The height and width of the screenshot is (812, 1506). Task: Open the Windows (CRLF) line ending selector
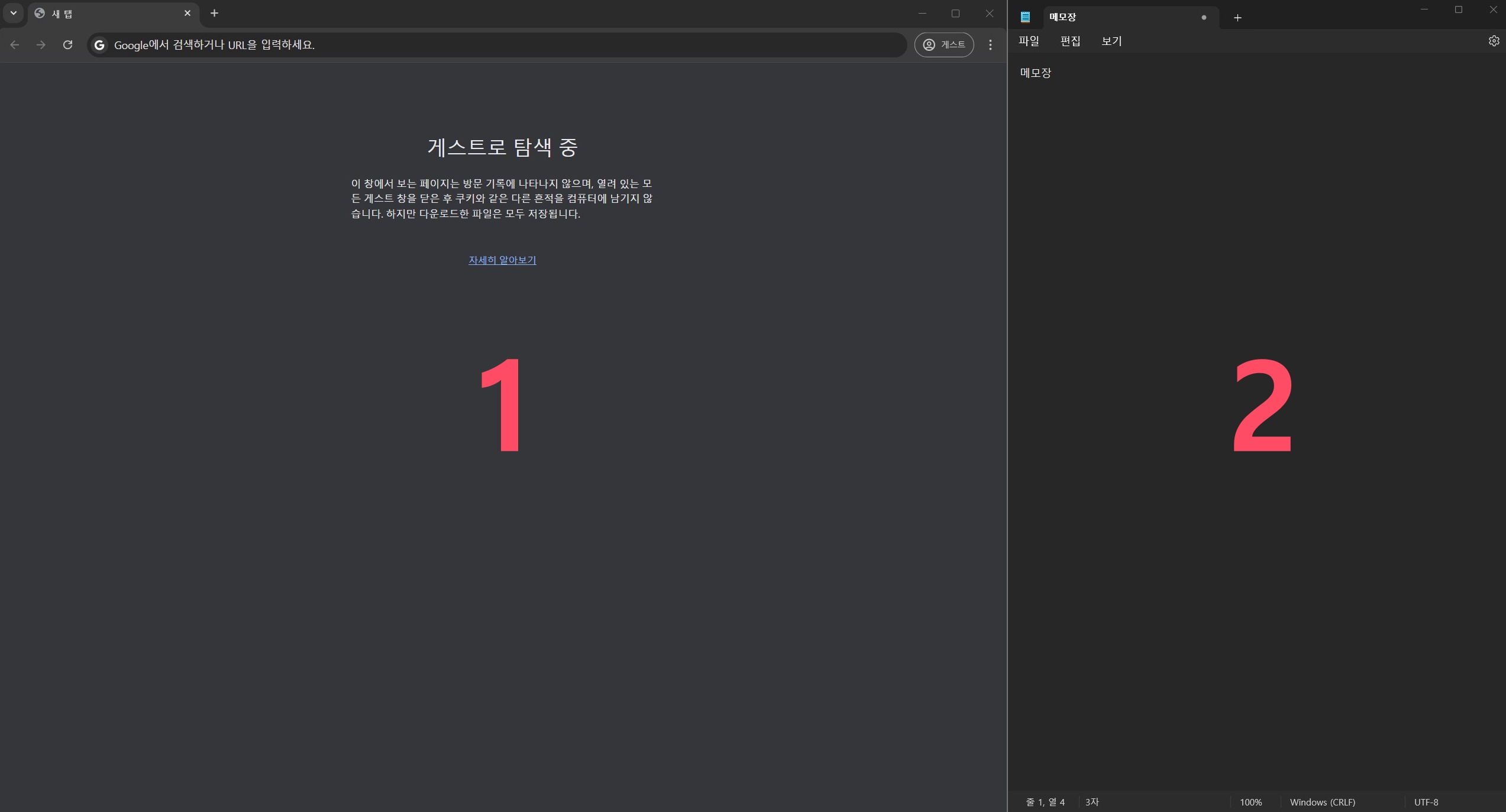pyautogui.click(x=1322, y=802)
